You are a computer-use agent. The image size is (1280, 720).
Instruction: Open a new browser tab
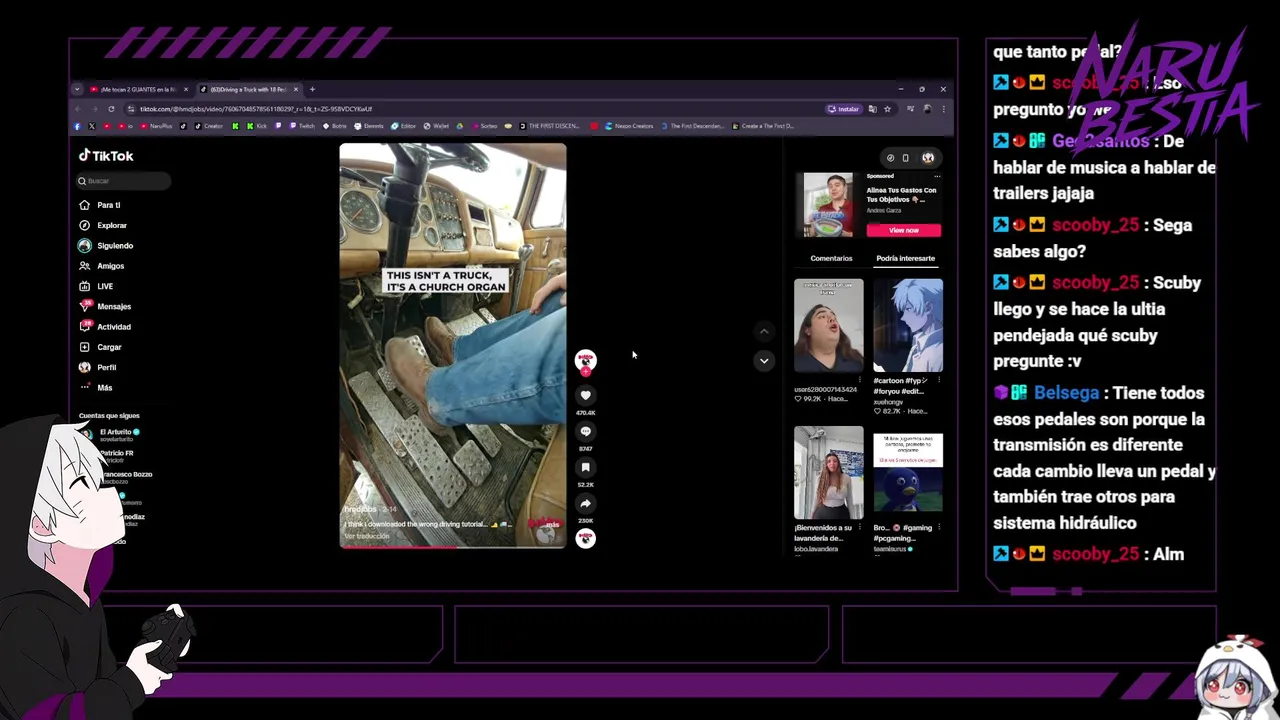pos(312,89)
